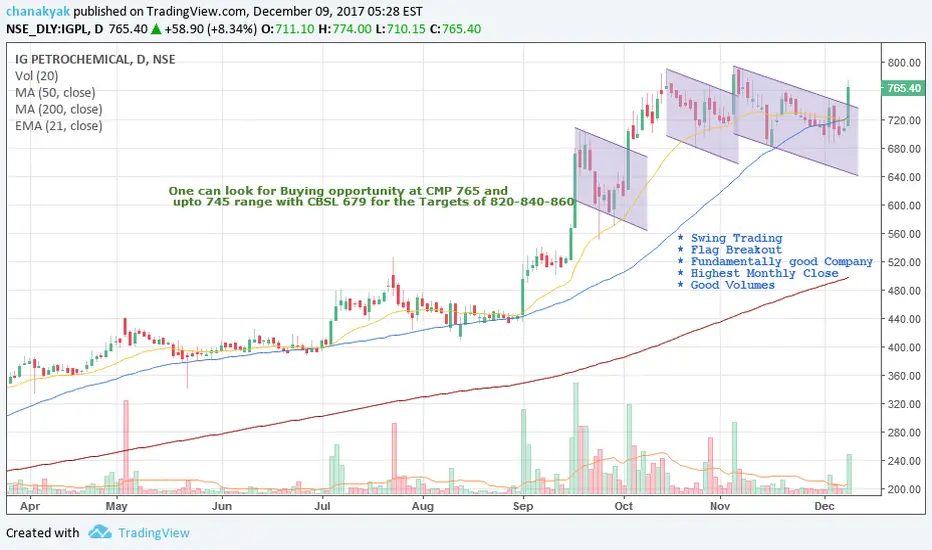932x550 pixels.
Task: Click the Jul label on time axis
Action: pos(322,506)
